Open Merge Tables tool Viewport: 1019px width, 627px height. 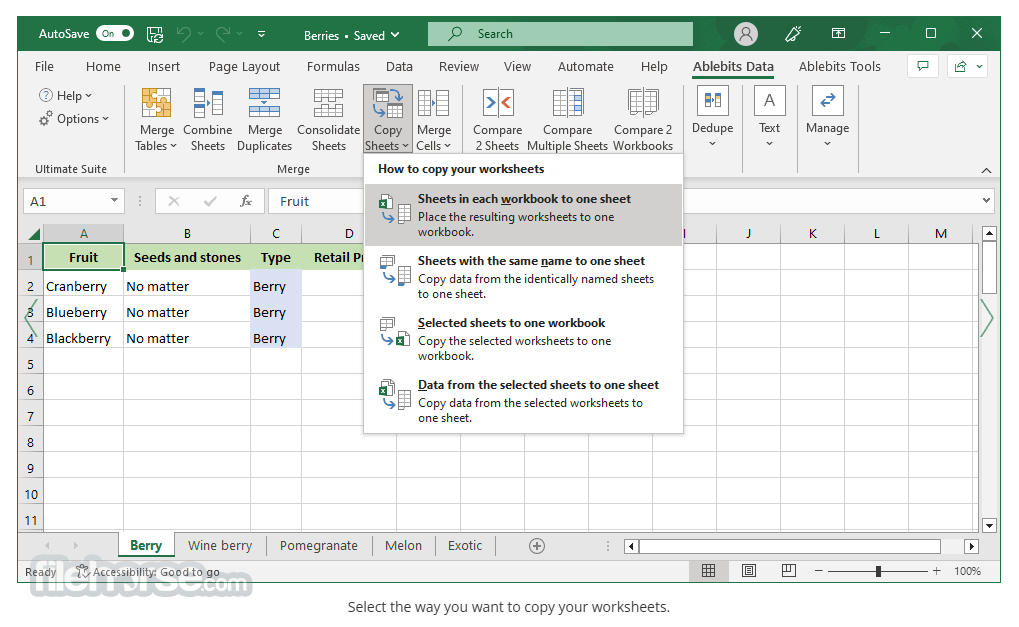(x=156, y=120)
